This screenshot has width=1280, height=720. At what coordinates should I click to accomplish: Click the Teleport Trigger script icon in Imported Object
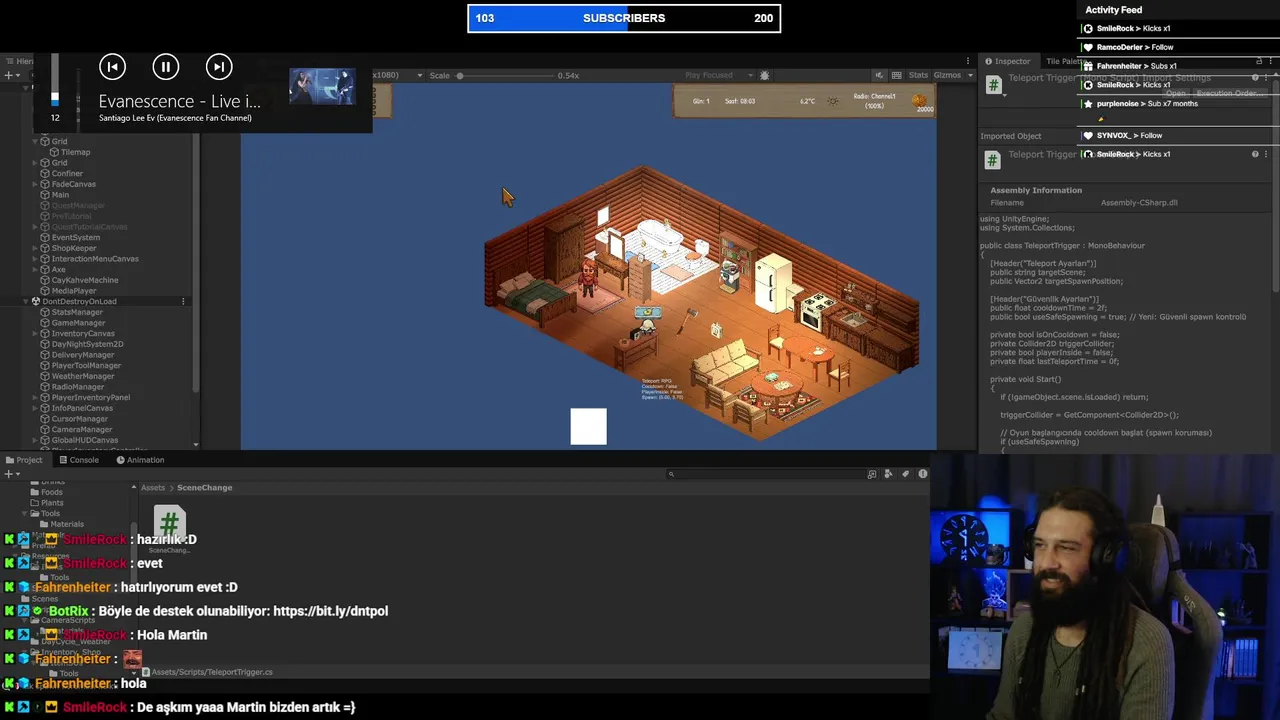[992, 160]
